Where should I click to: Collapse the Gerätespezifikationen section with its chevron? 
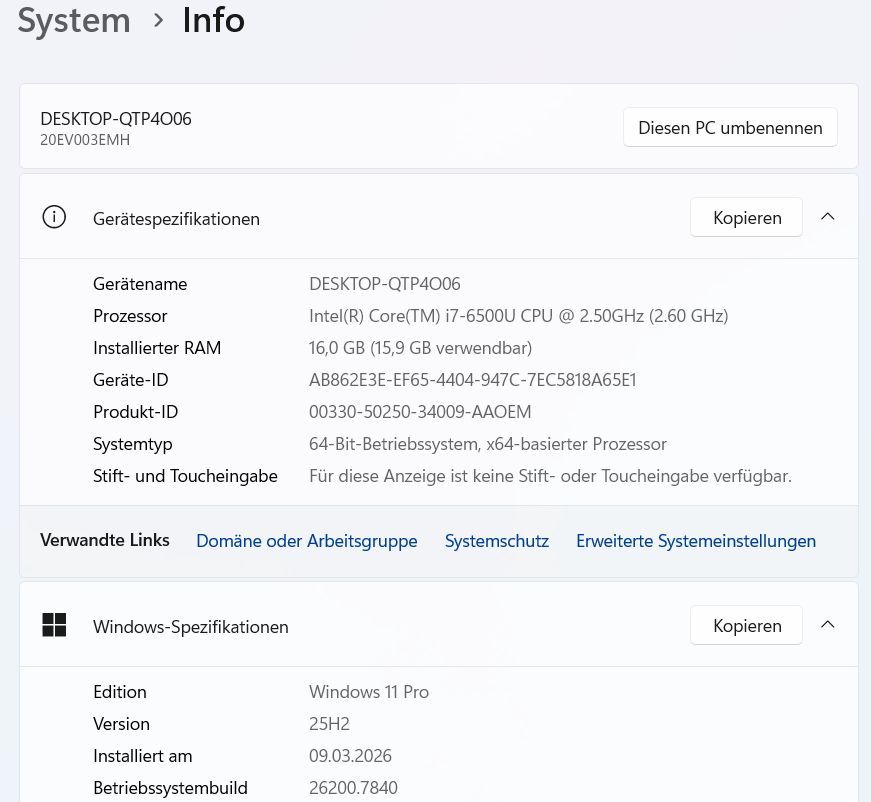(x=827, y=217)
